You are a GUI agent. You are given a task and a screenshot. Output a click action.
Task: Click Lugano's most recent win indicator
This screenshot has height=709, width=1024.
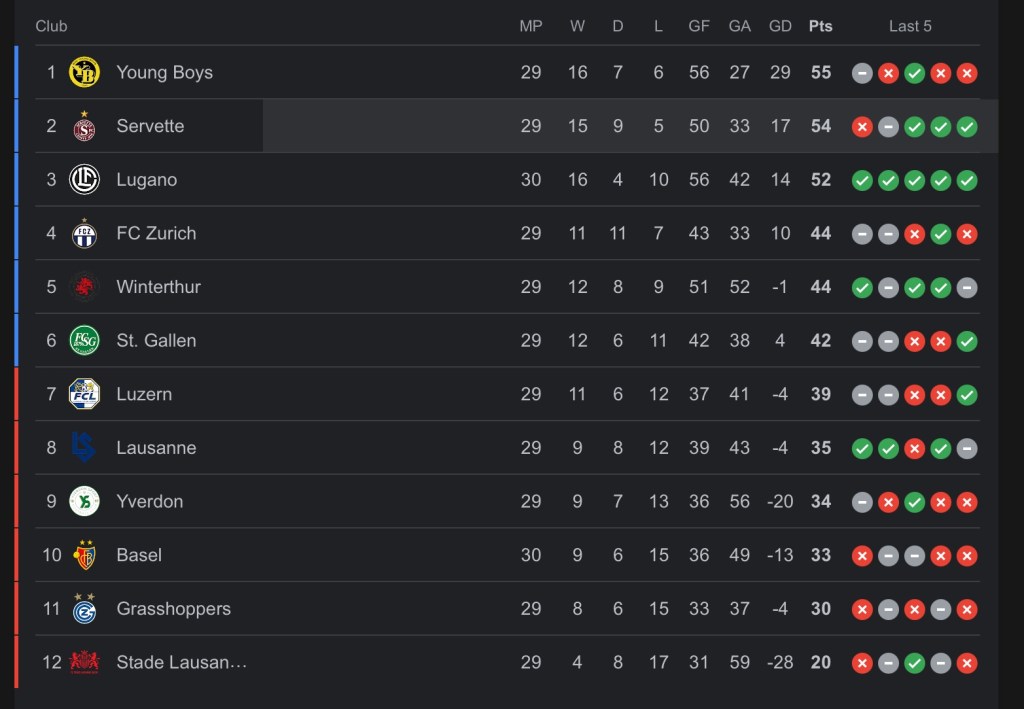(966, 180)
